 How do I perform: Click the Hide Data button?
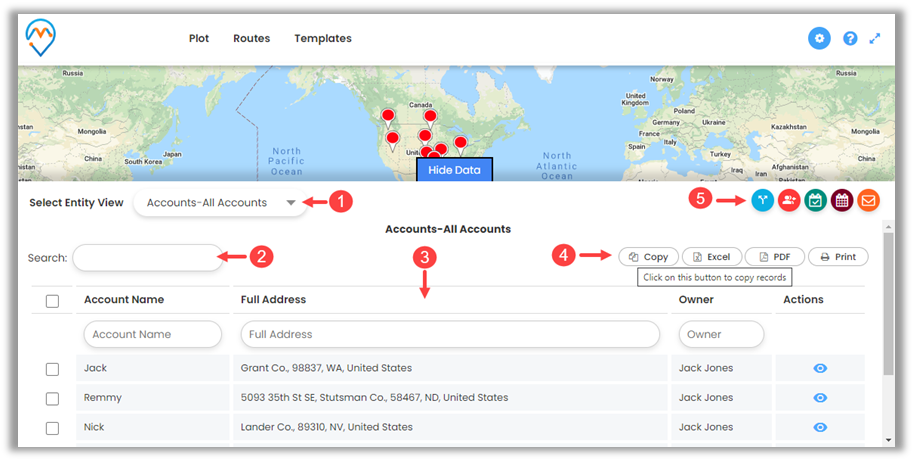pyautogui.click(x=454, y=170)
